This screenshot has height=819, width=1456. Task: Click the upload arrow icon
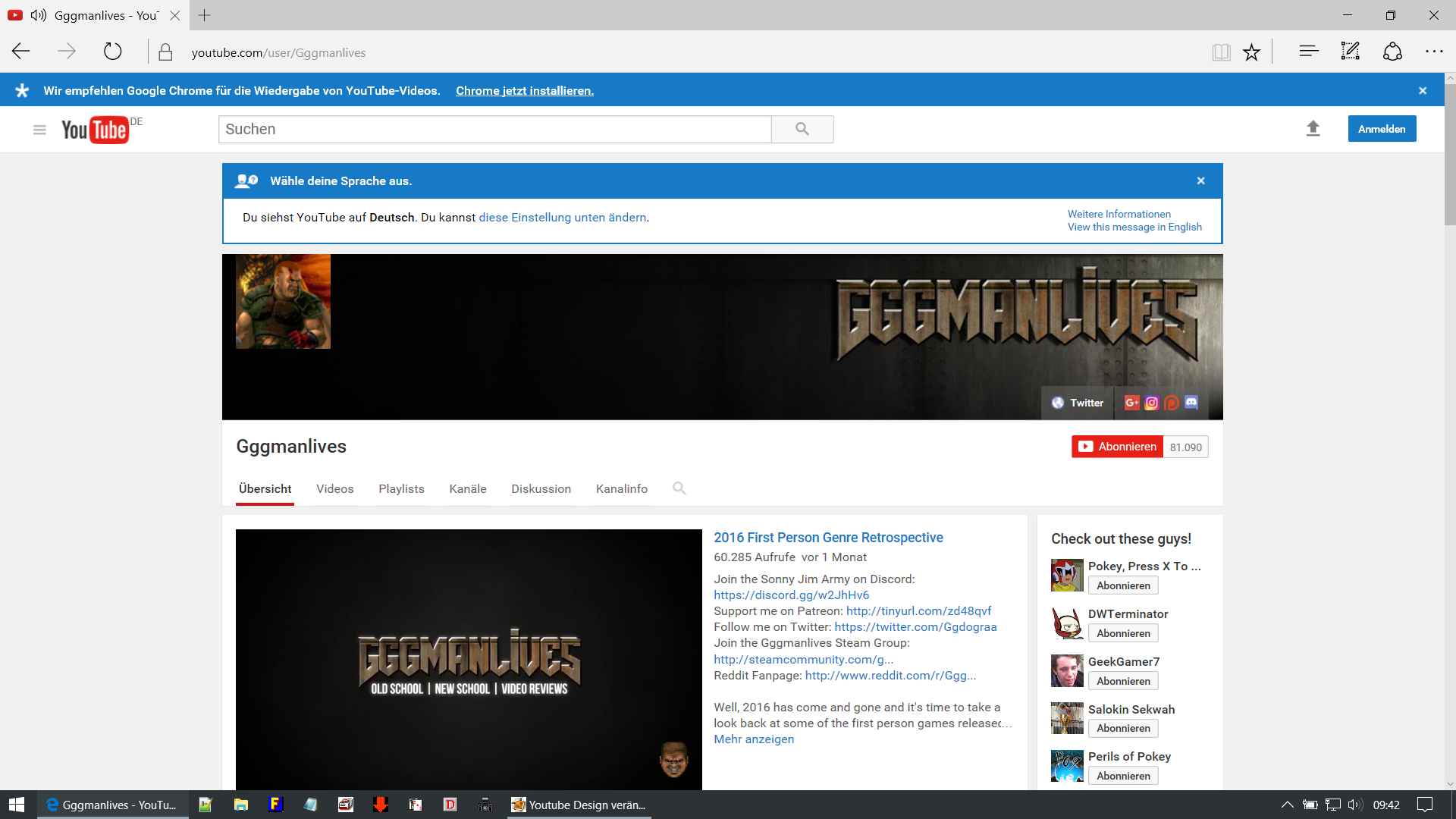(x=1313, y=129)
